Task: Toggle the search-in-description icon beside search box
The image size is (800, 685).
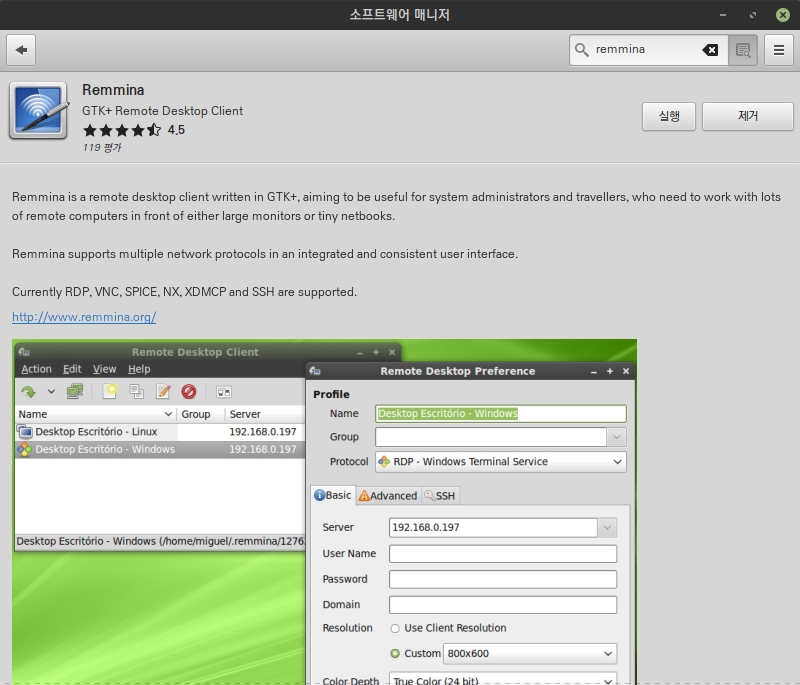Action: click(x=743, y=50)
